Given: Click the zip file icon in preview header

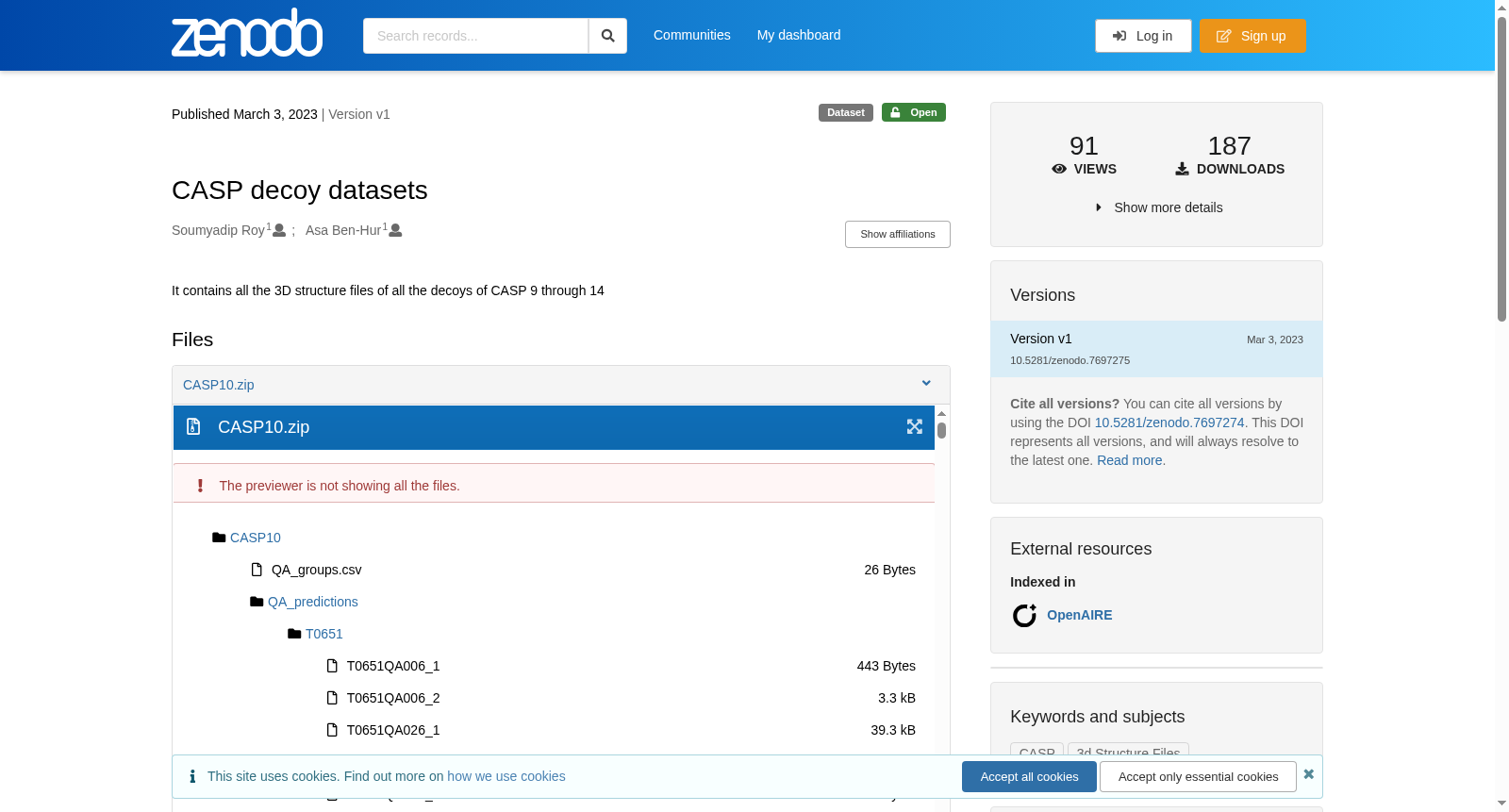Looking at the screenshot, I should (x=193, y=427).
